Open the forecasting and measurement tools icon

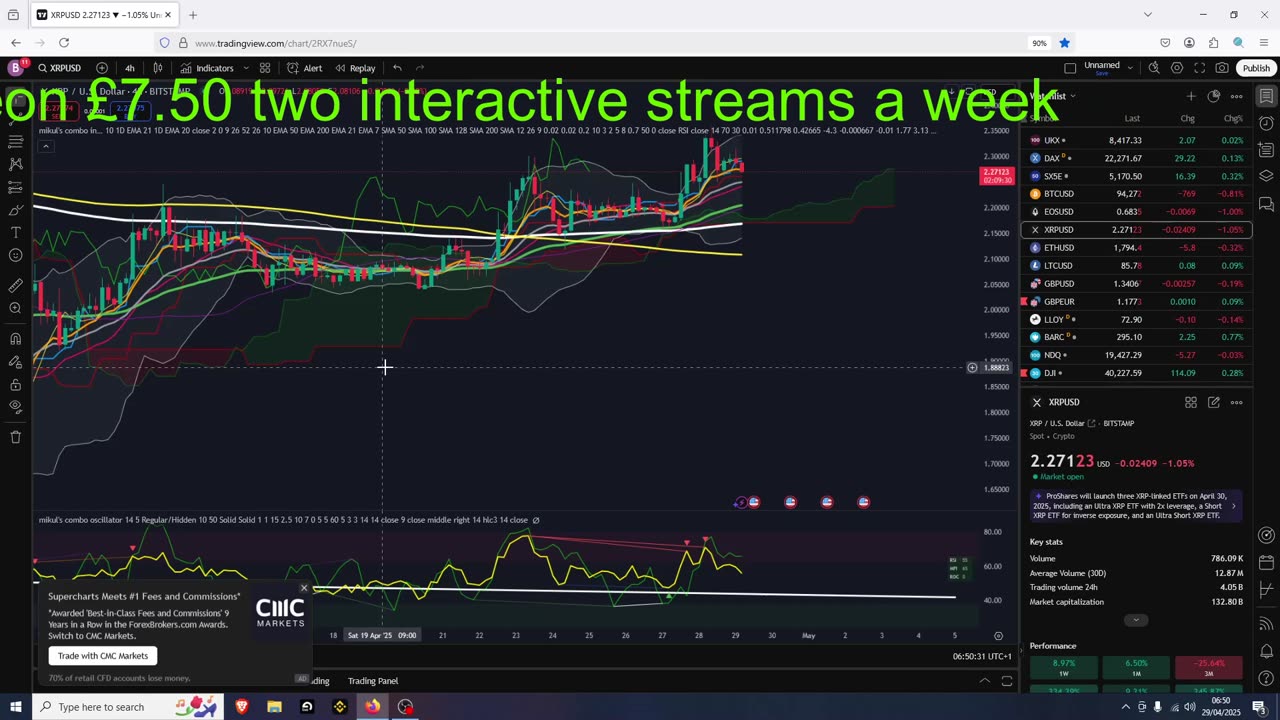15,187
